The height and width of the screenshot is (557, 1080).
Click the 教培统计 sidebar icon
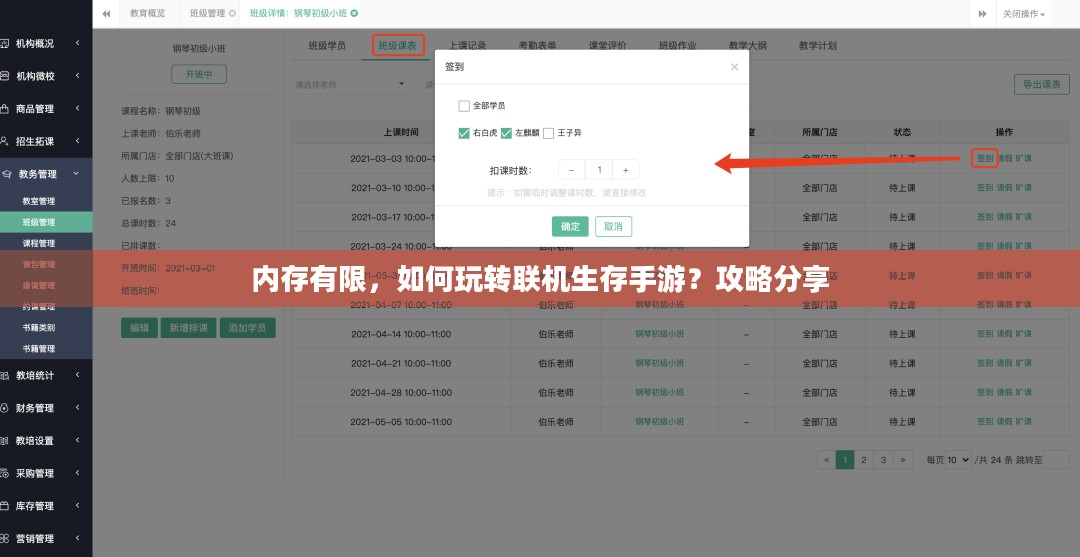pos(4,375)
